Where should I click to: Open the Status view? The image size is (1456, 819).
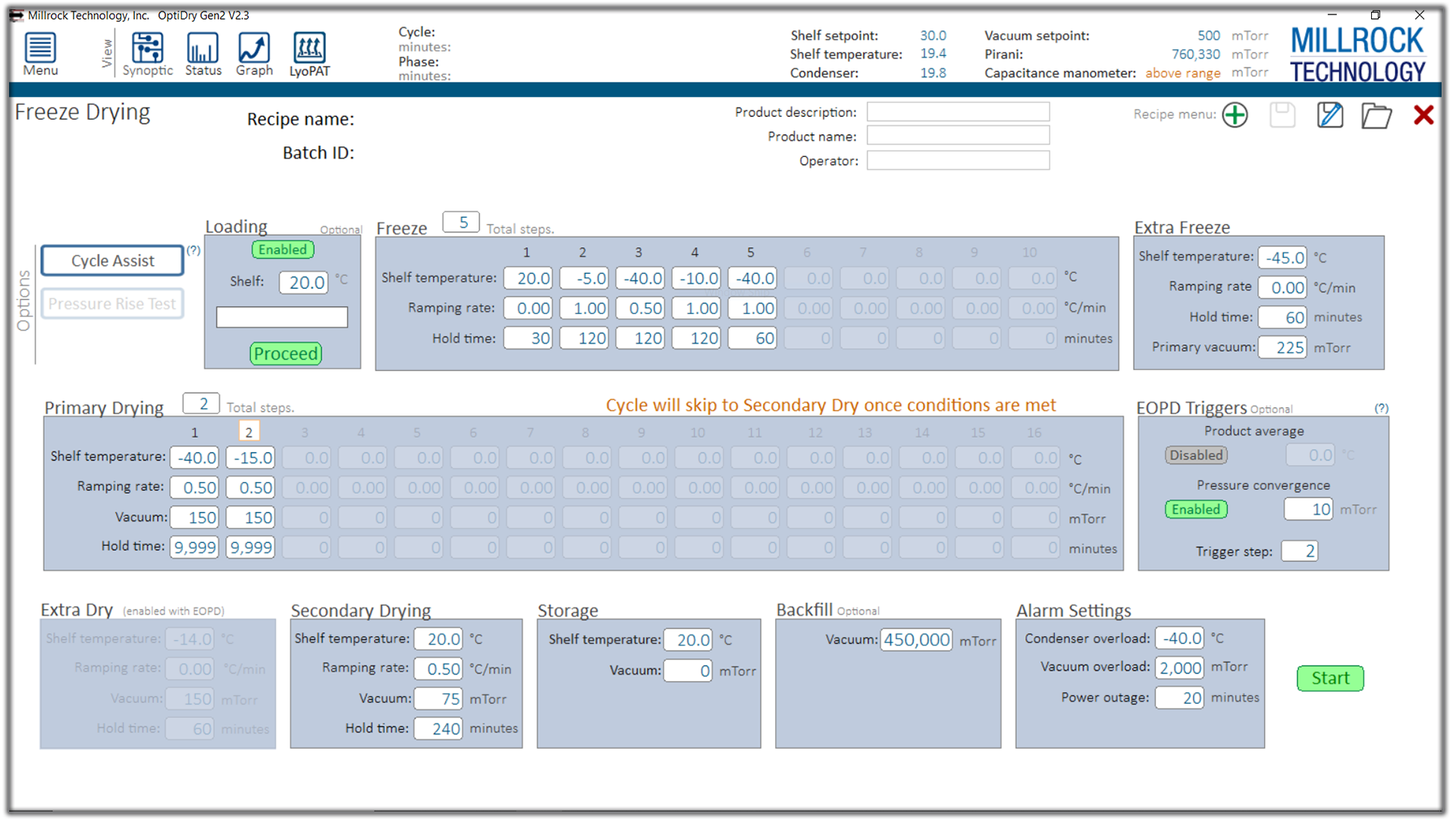tap(203, 54)
